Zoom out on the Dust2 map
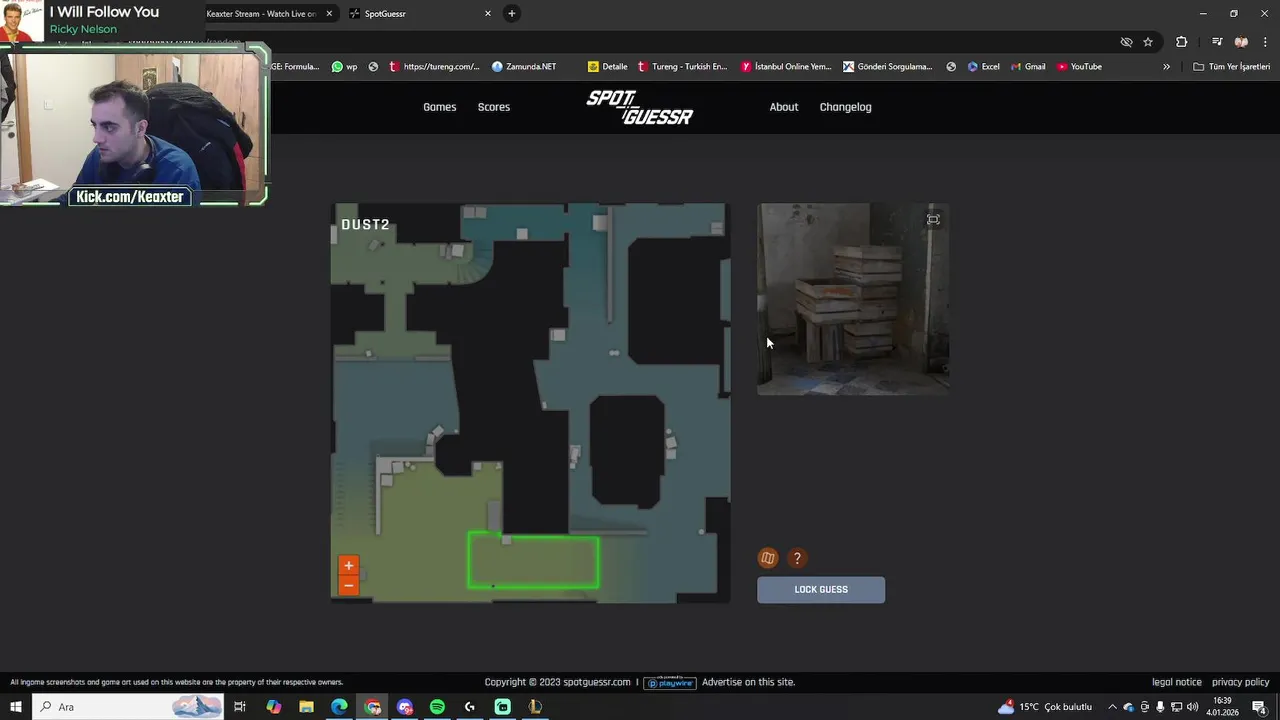Viewport: 1280px width, 720px height. 348,586
